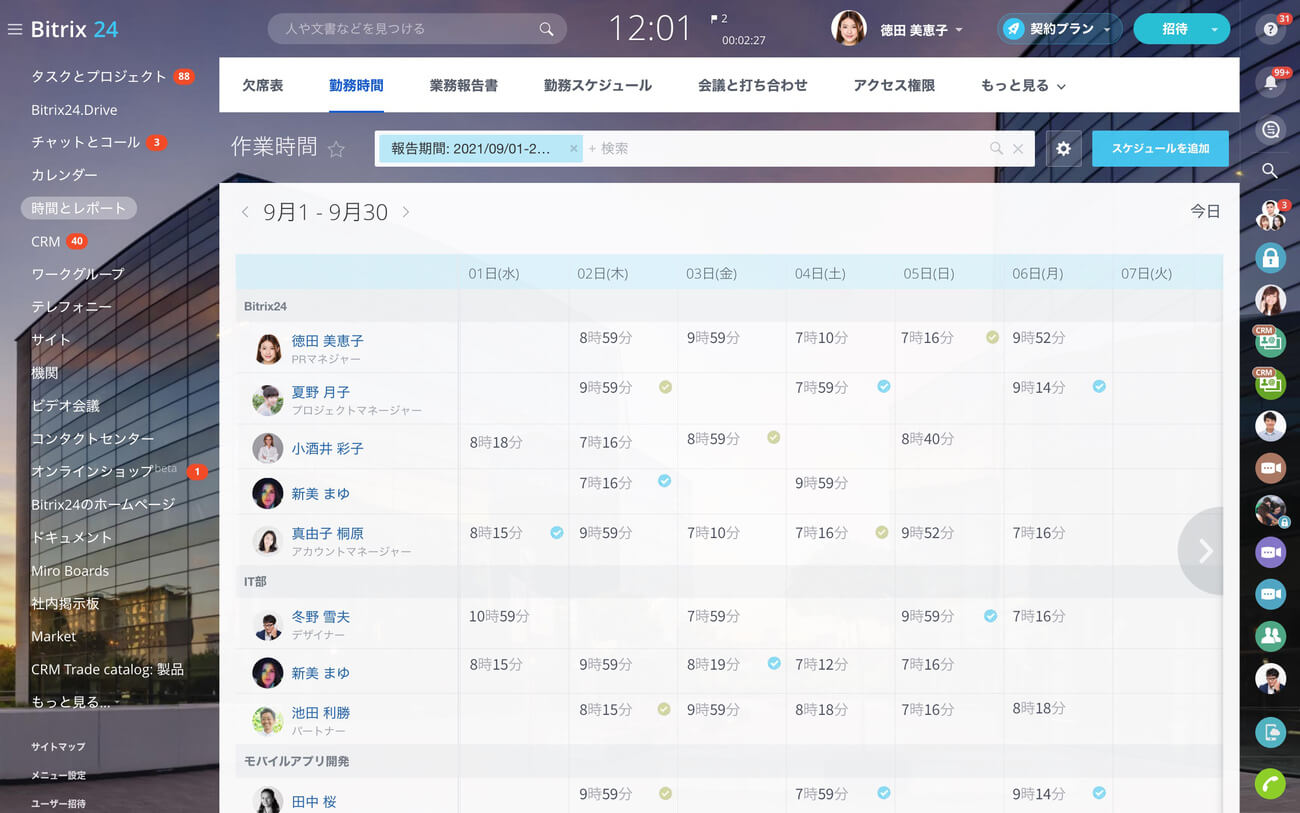Click the check mark on 夏野 月子's 02日 entry

tap(665, 387)
